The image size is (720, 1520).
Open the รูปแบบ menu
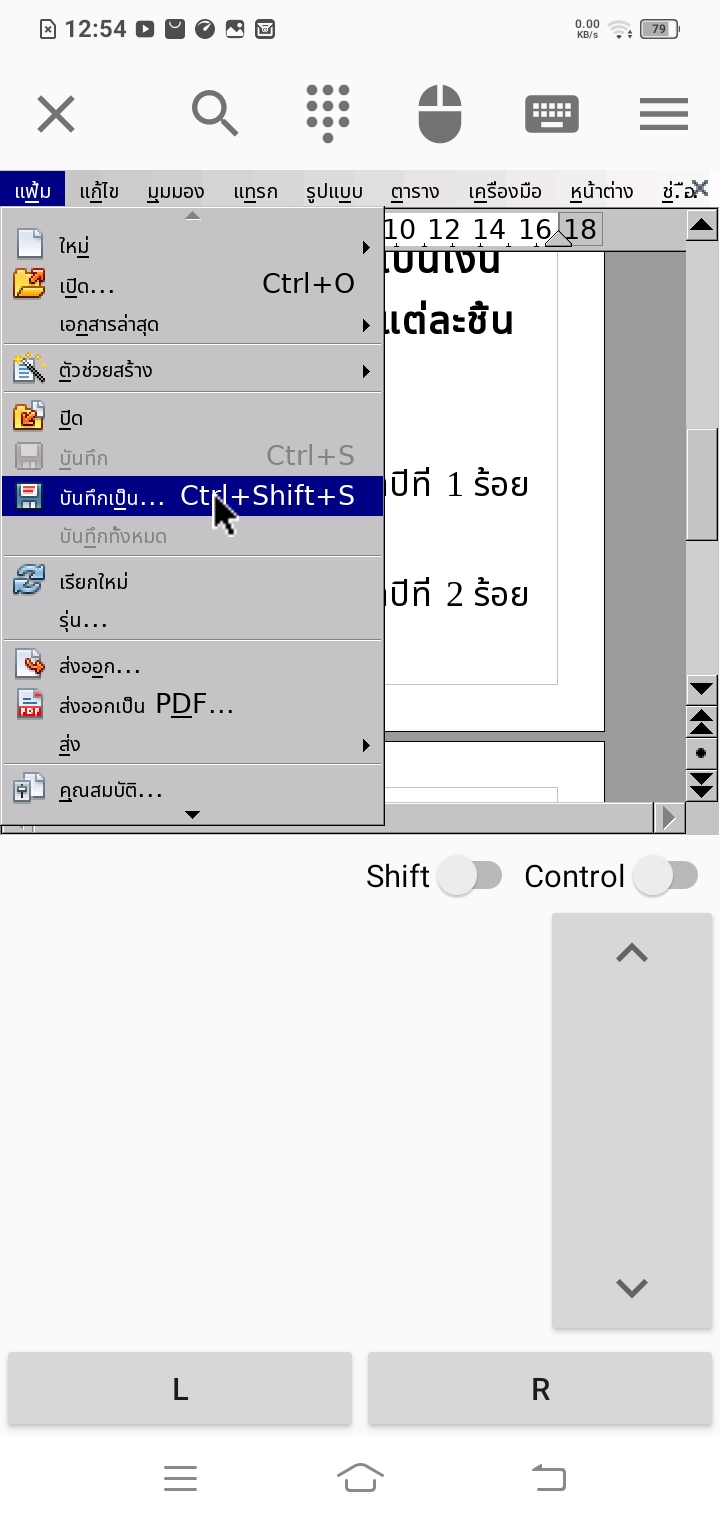[334, 191]
